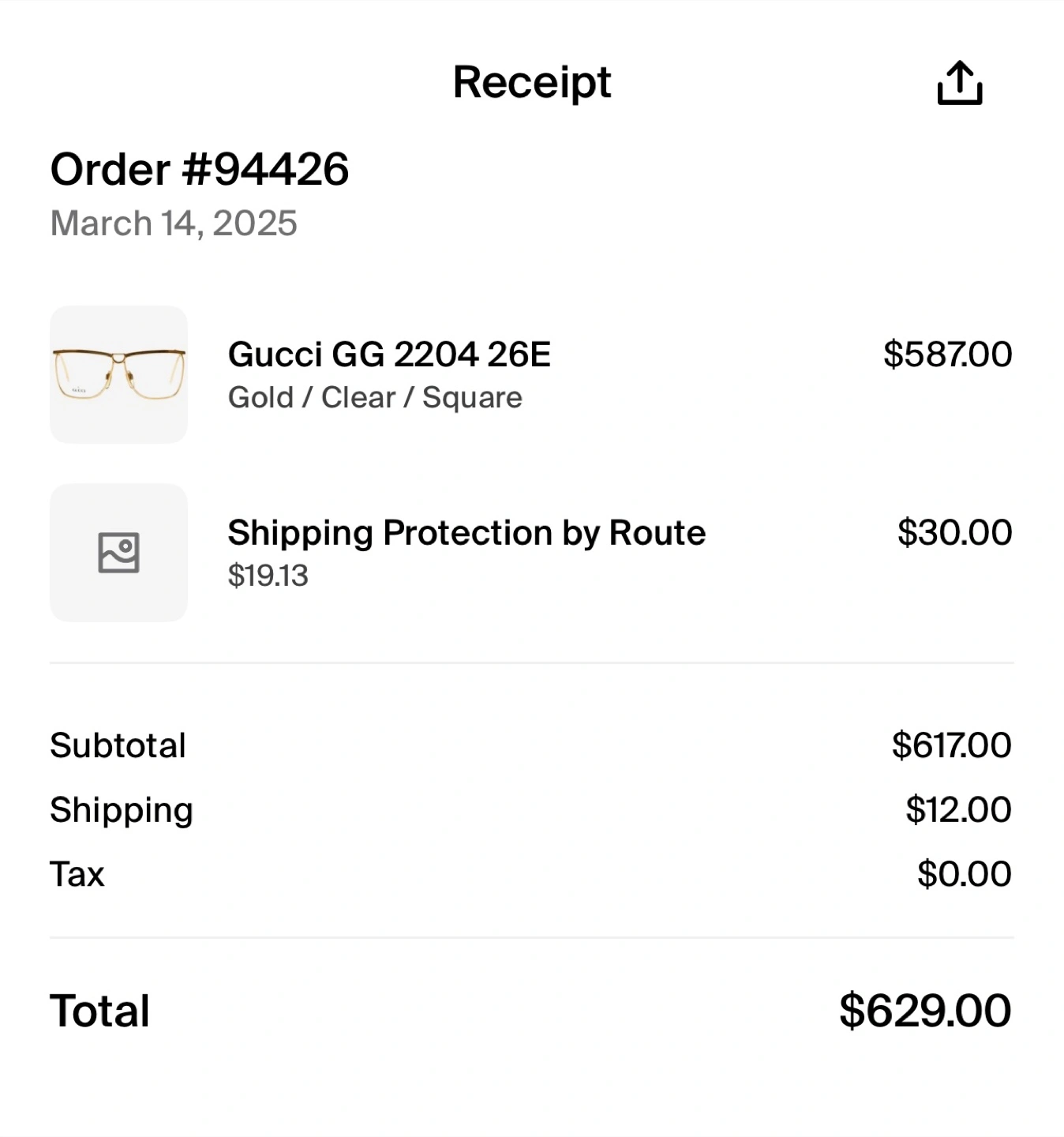Tap the share receipt icon
The image size is (1064, 1137).
959,83
